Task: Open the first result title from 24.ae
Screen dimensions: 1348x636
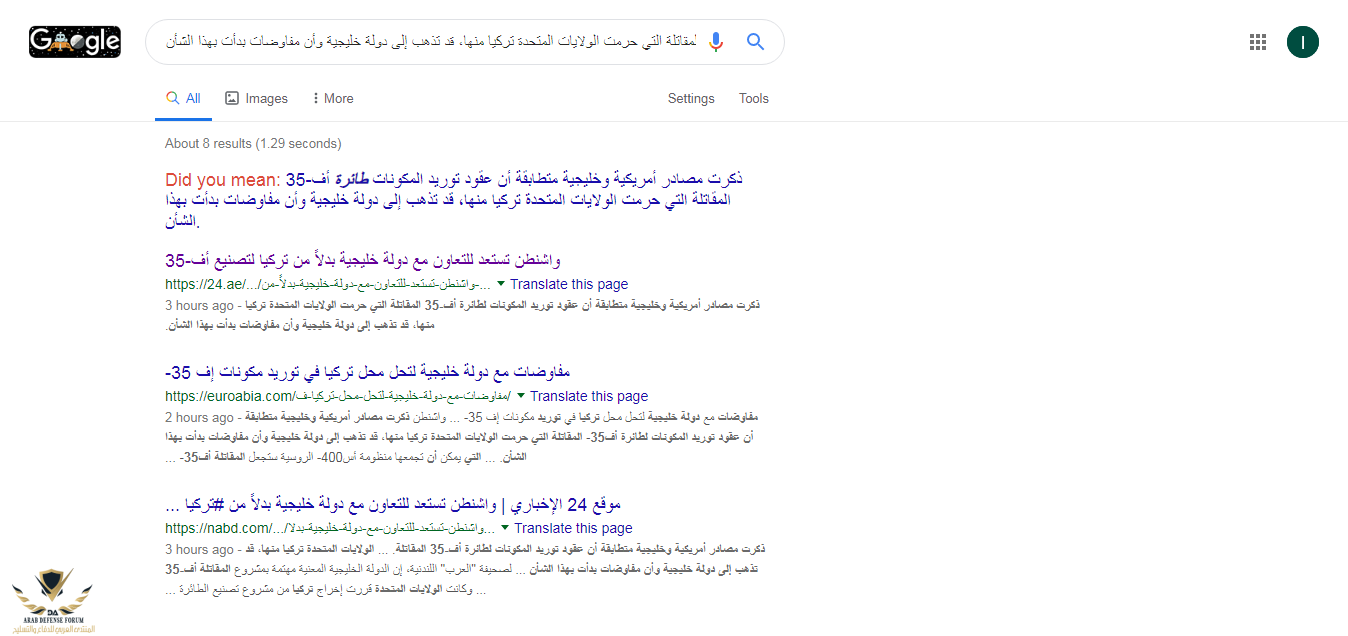Action: point(368,261)
